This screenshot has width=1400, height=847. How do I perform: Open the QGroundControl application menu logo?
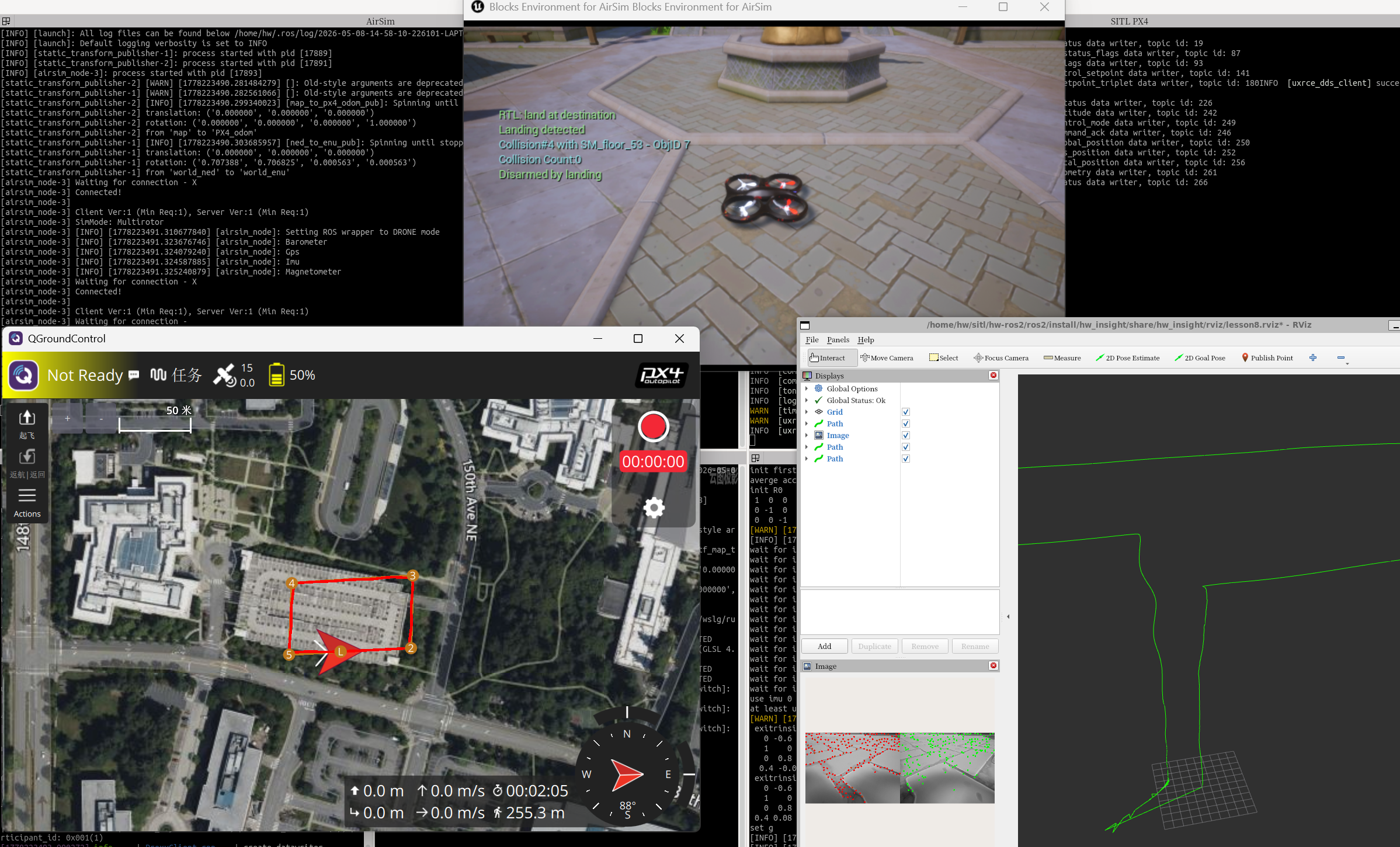[23, 375]
